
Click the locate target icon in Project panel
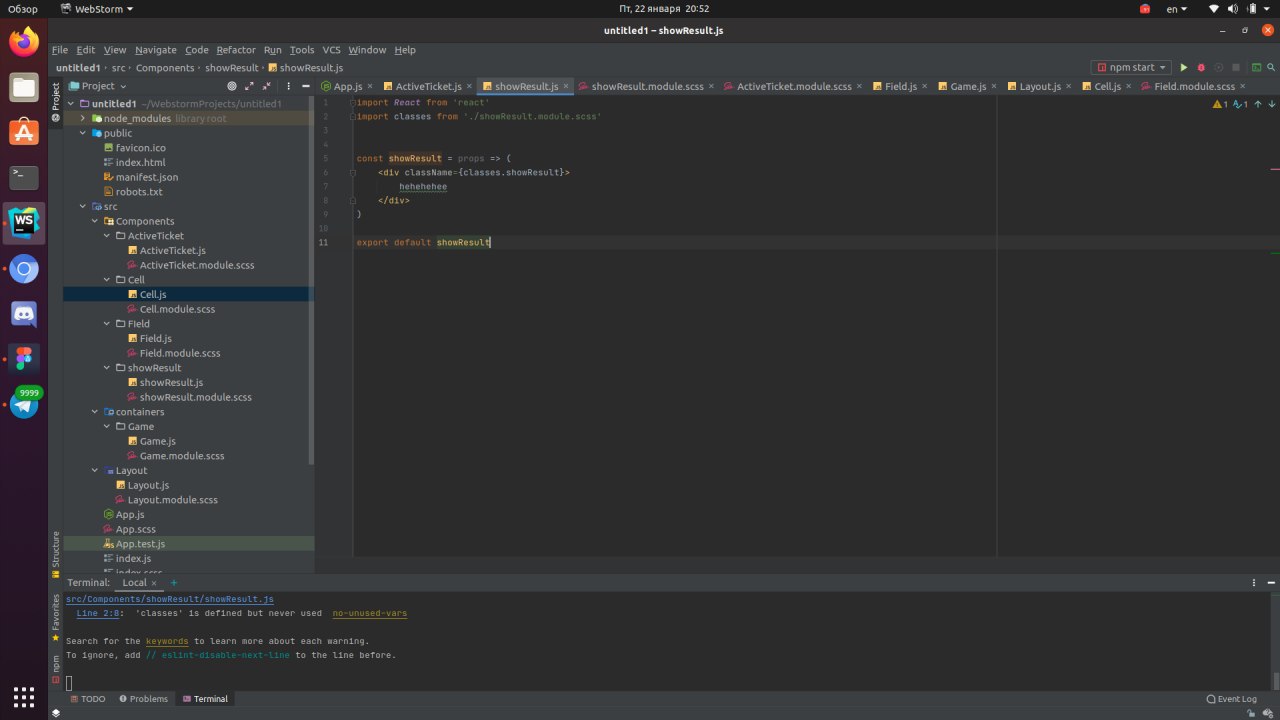232,86
